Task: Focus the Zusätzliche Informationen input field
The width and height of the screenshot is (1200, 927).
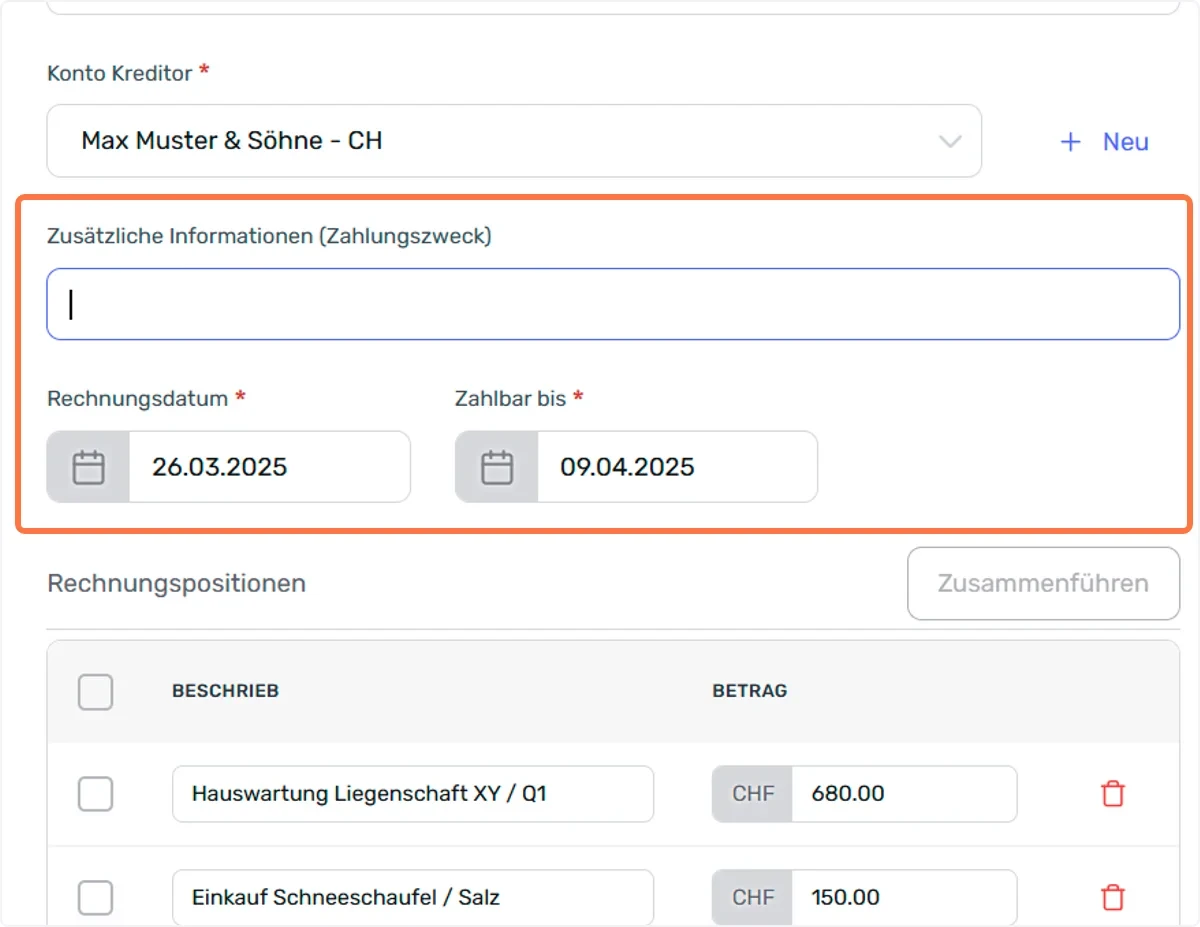Action: point(613,304)
